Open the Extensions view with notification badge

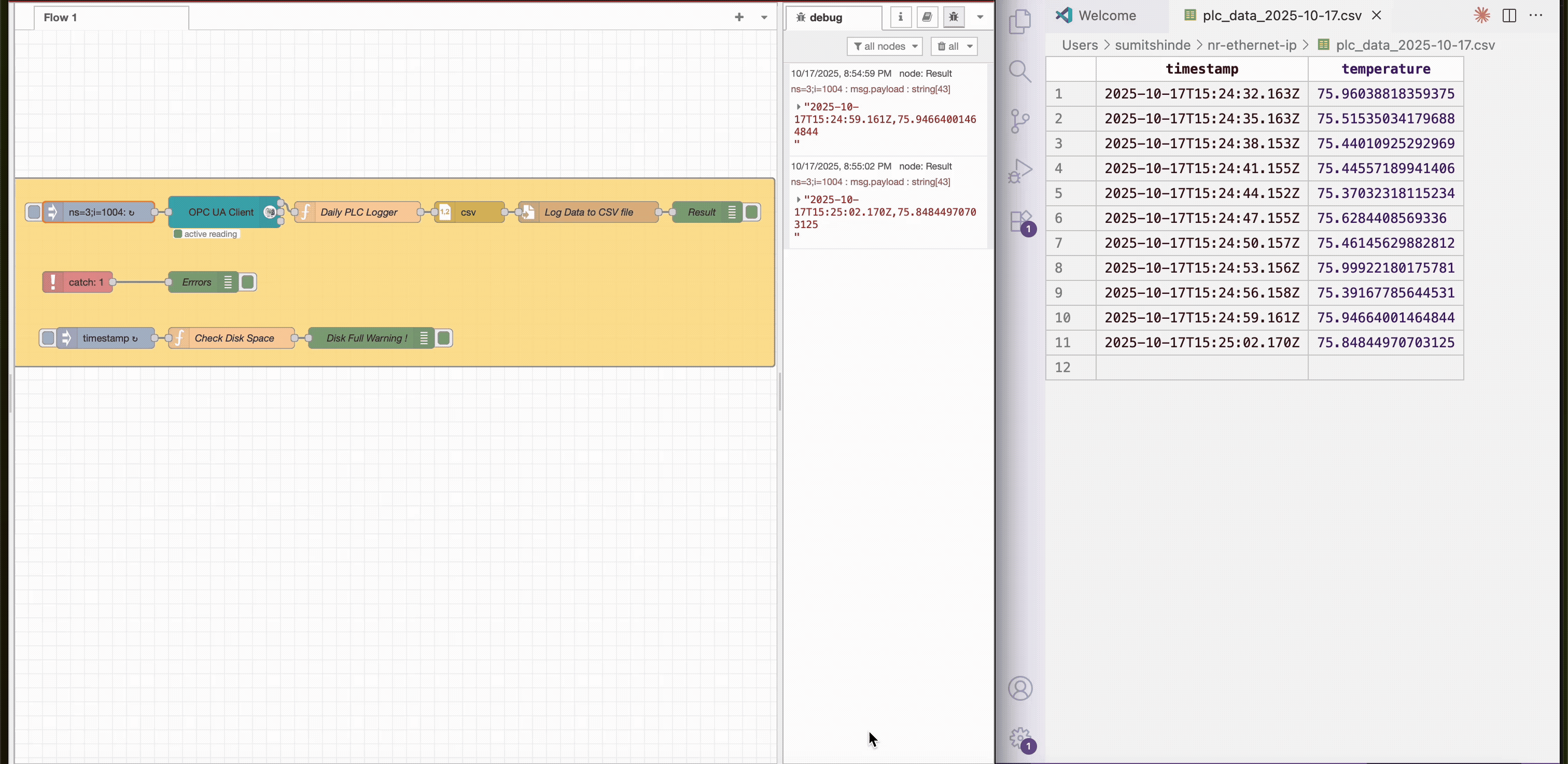click(x=1020, y=221)
